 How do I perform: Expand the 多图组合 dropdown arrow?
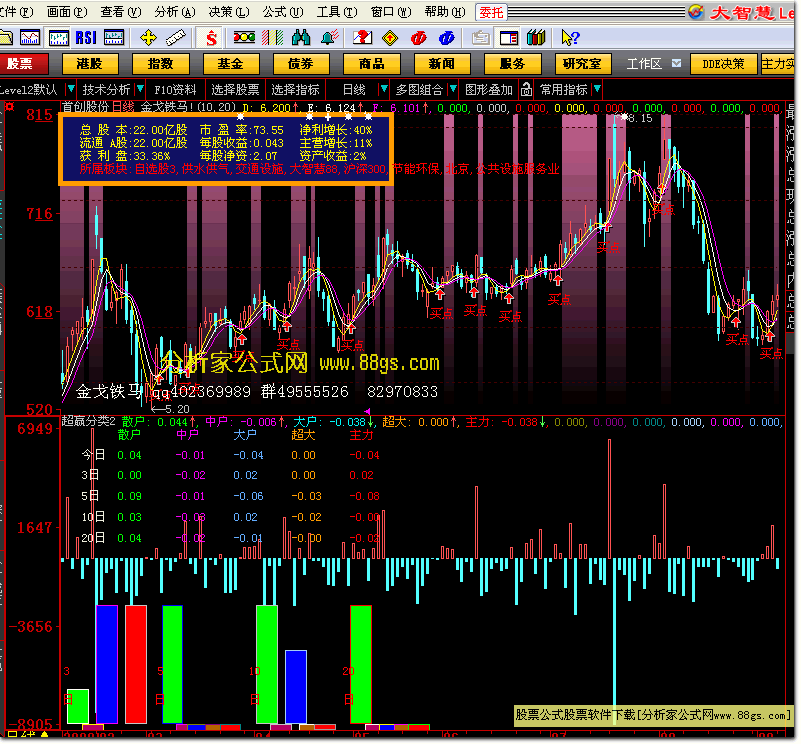(453, 90)
